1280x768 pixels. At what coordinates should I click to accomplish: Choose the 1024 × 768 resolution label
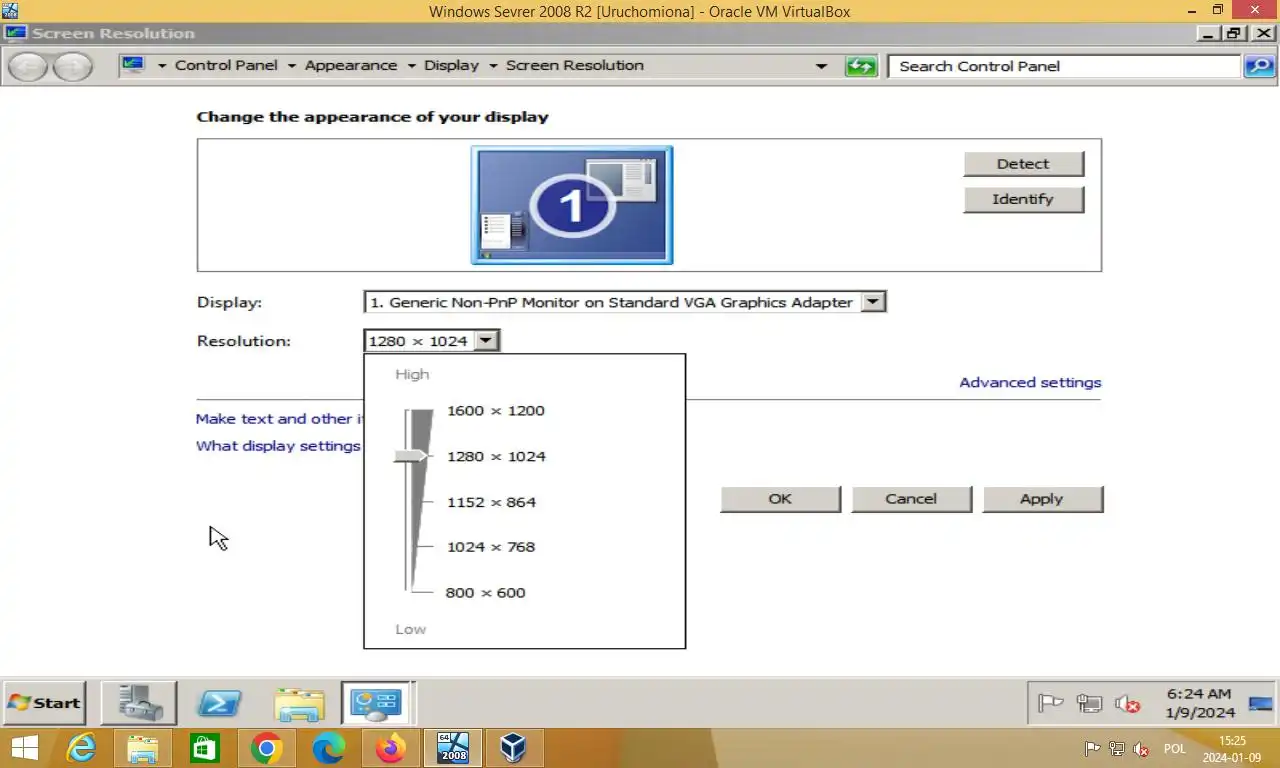(x=491, y=547)
